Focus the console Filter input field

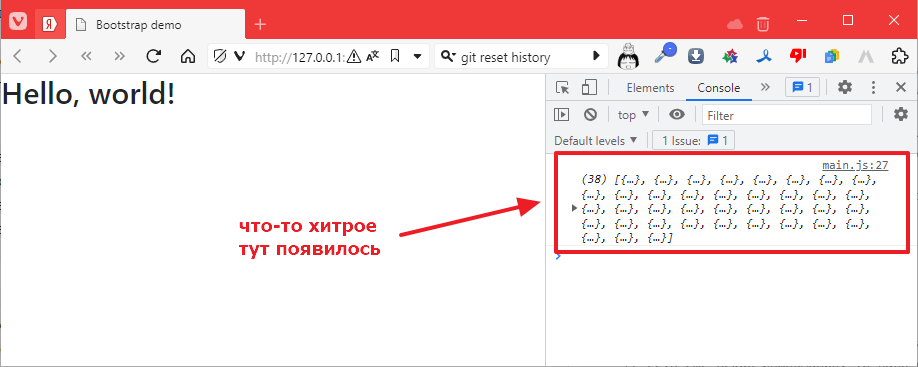coord(787,115)
